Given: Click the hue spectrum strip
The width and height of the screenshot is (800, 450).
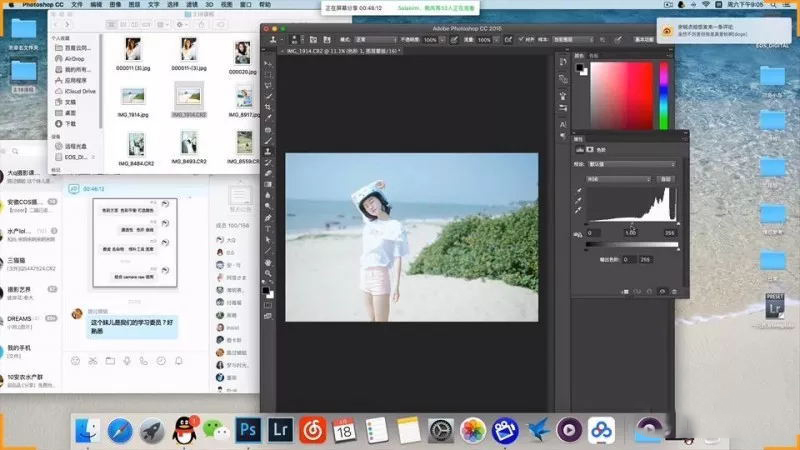Looking at the screenshot, I should (x=664, y=96).
